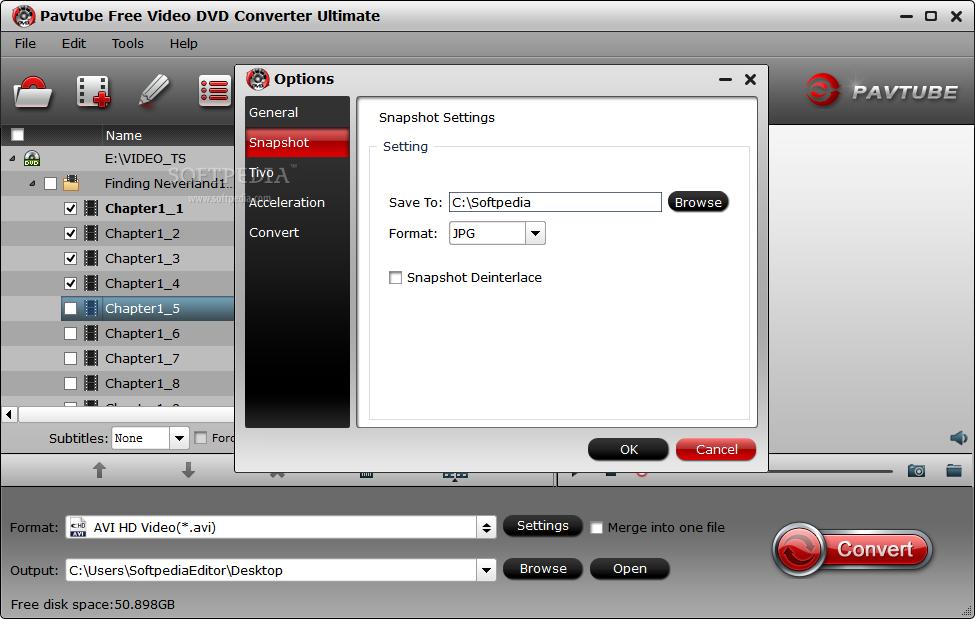Click the red task list icon
The width and height of the screenshot is (975, 619).
215,91
